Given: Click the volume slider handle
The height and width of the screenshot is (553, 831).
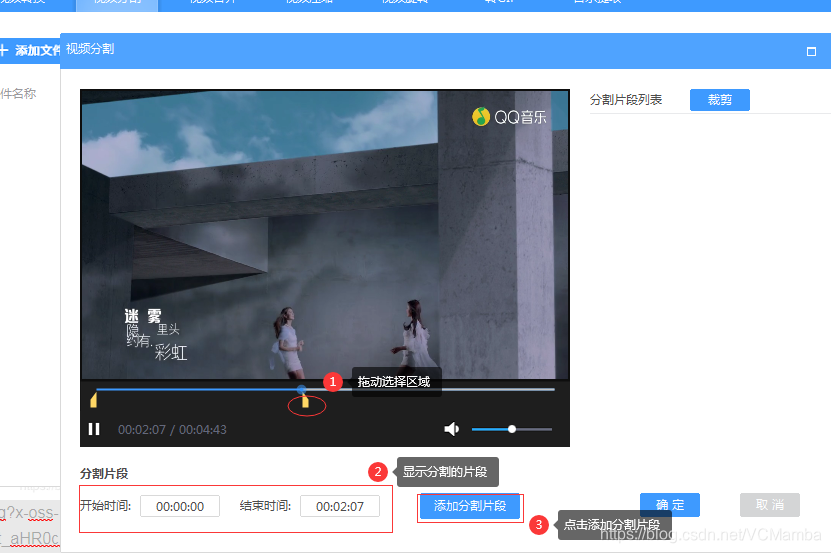Looking at the screenshot, I should 511,429.
